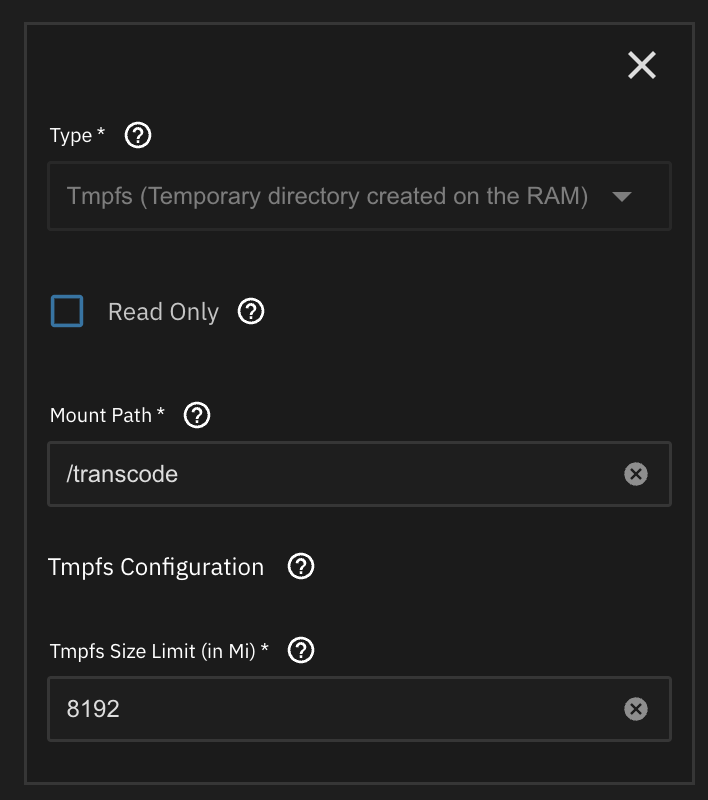This screenshot has width=708, height=800.
Task: Focus the Tmpfs Size Limit field 8192
Action: coord(359,709)
